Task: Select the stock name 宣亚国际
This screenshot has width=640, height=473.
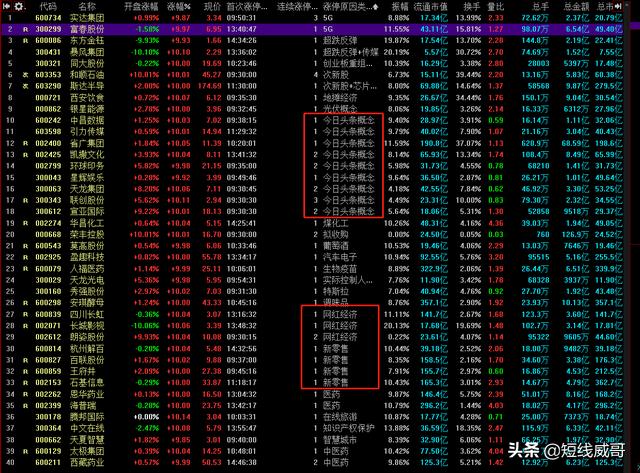Action: coord(87,211)
